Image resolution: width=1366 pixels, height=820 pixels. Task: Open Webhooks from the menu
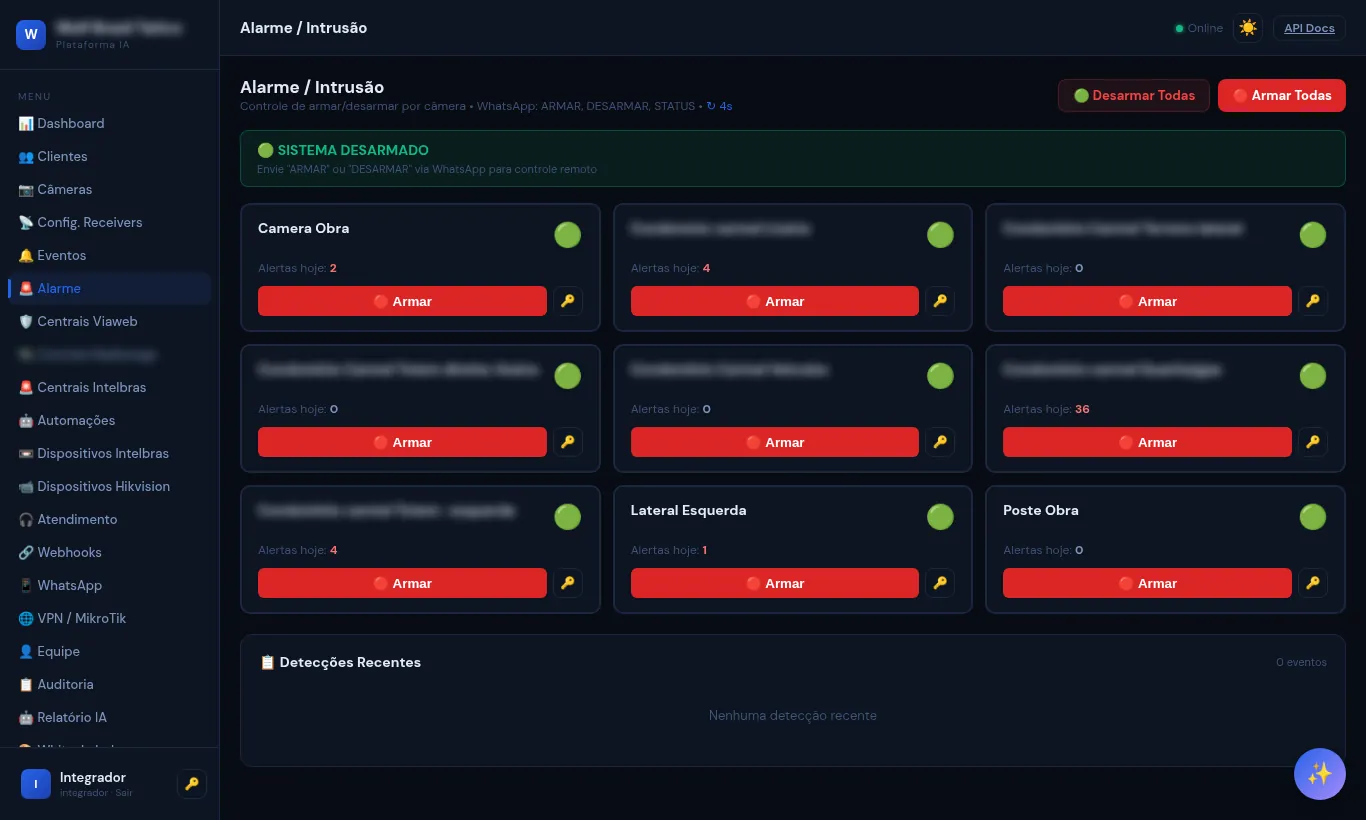(109, 552)
